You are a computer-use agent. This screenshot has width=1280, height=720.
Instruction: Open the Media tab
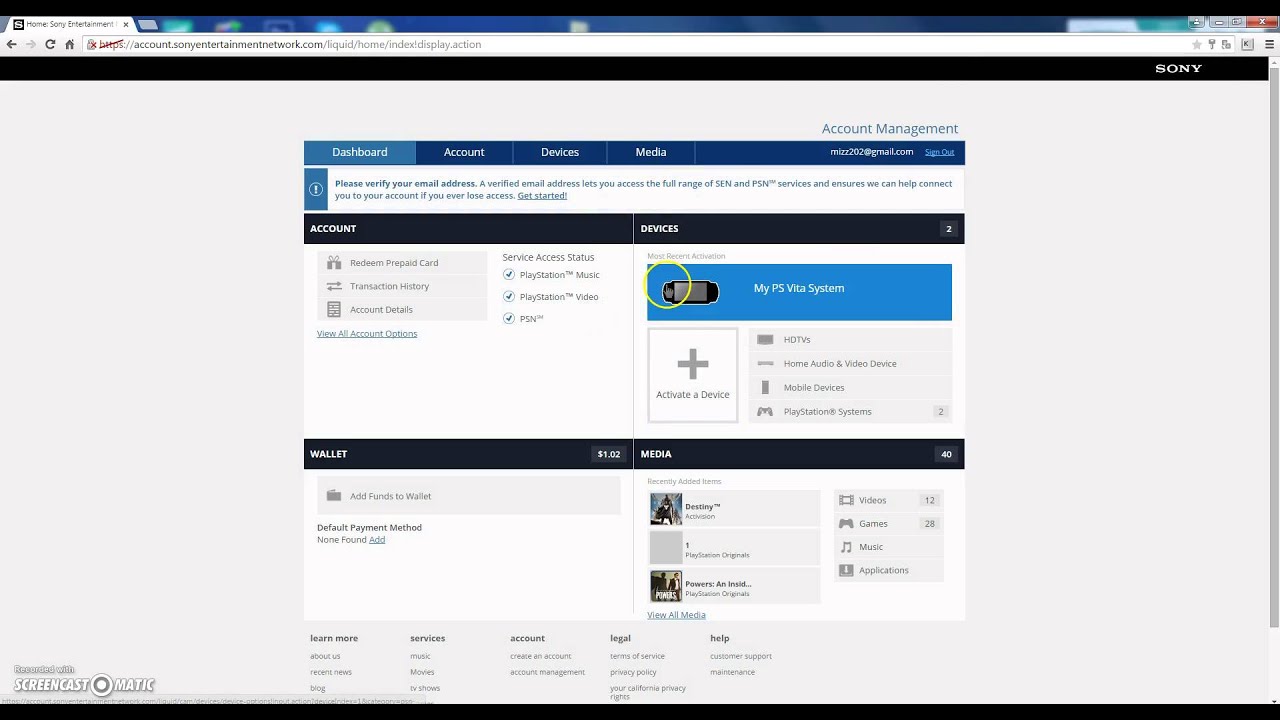pos(651,152)
